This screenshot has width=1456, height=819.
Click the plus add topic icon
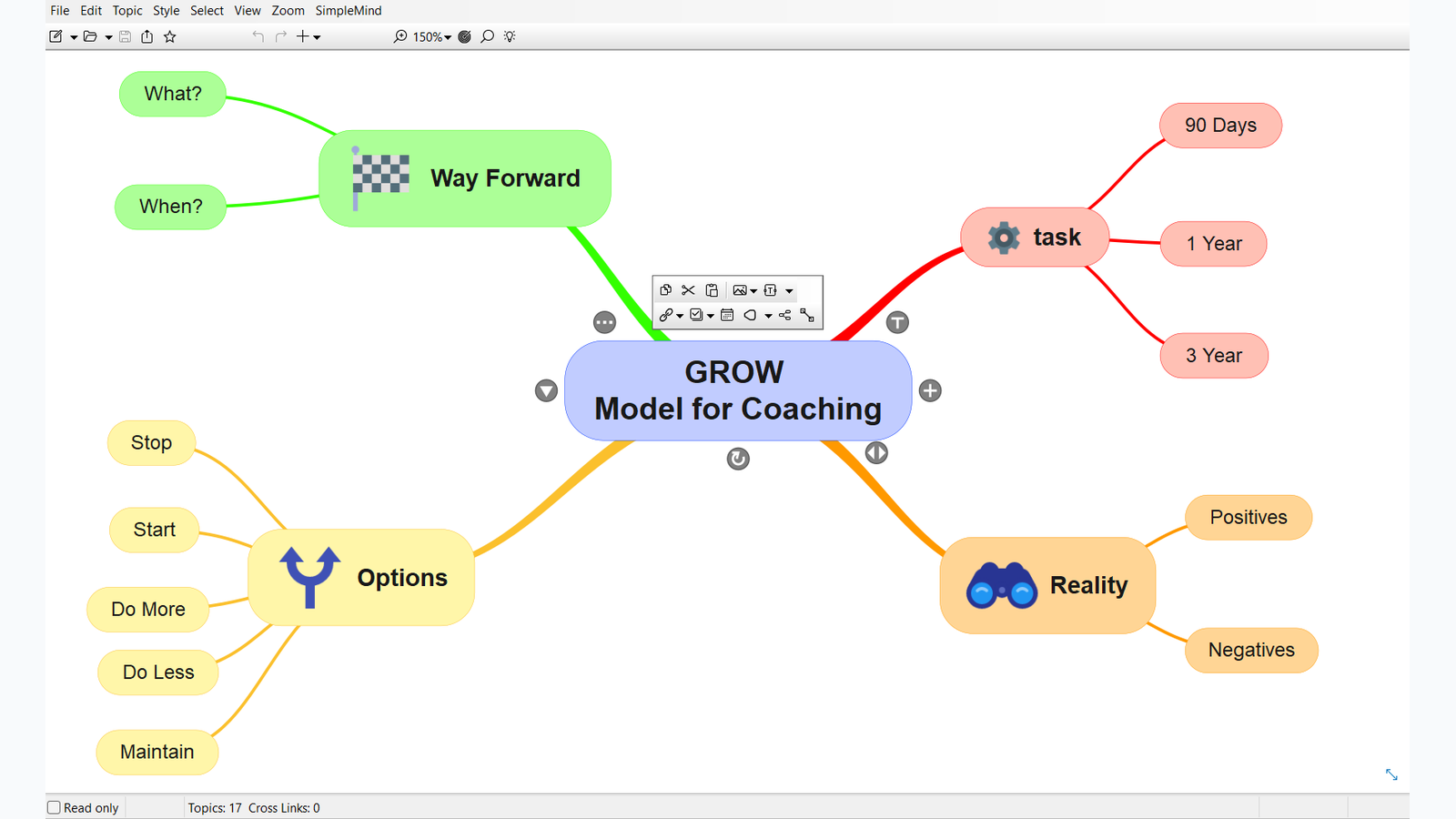303,36
